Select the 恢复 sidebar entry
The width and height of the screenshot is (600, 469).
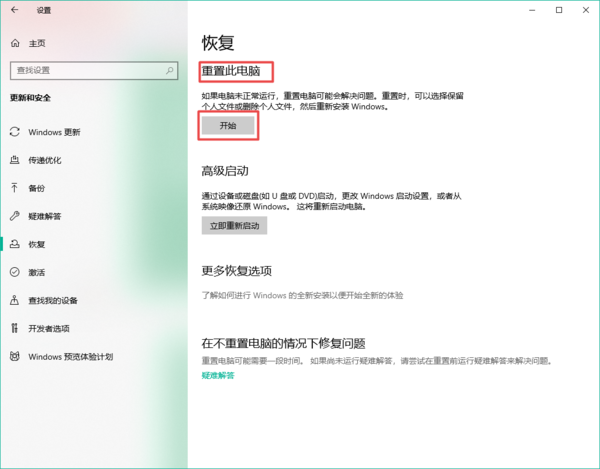click(x=37, y=244)
